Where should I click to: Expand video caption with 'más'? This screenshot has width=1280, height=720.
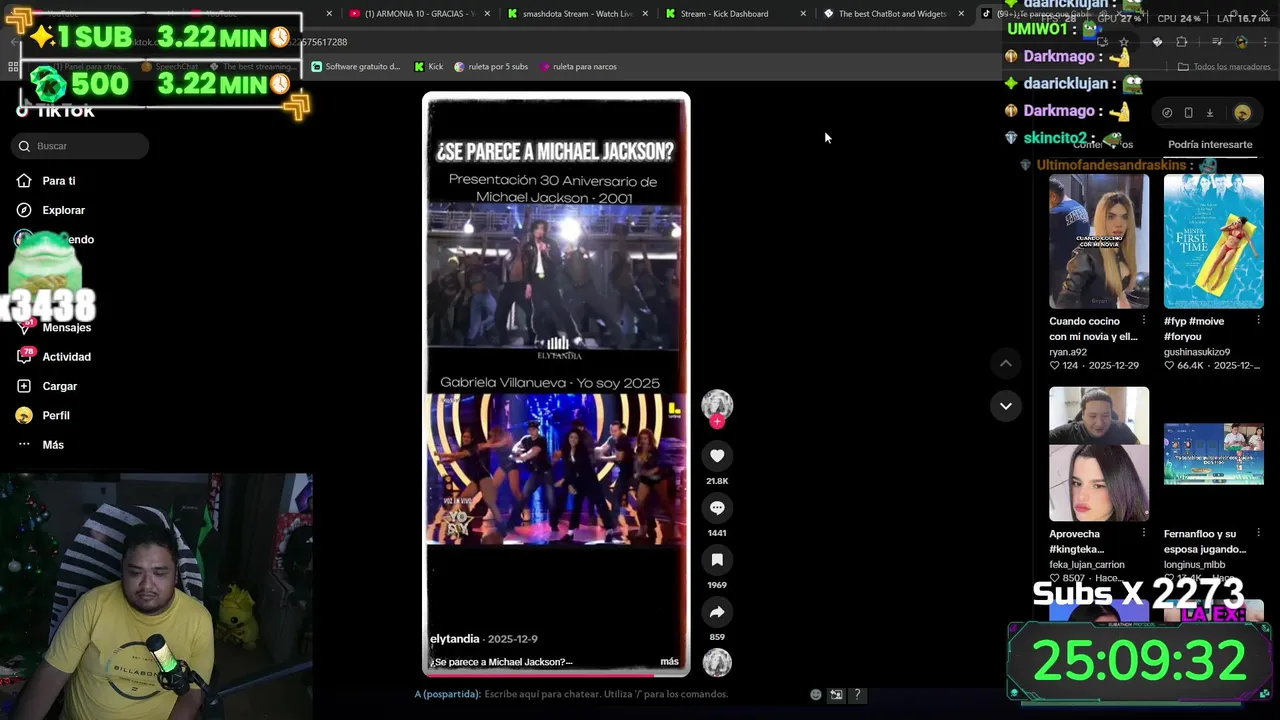click(669, 662)
